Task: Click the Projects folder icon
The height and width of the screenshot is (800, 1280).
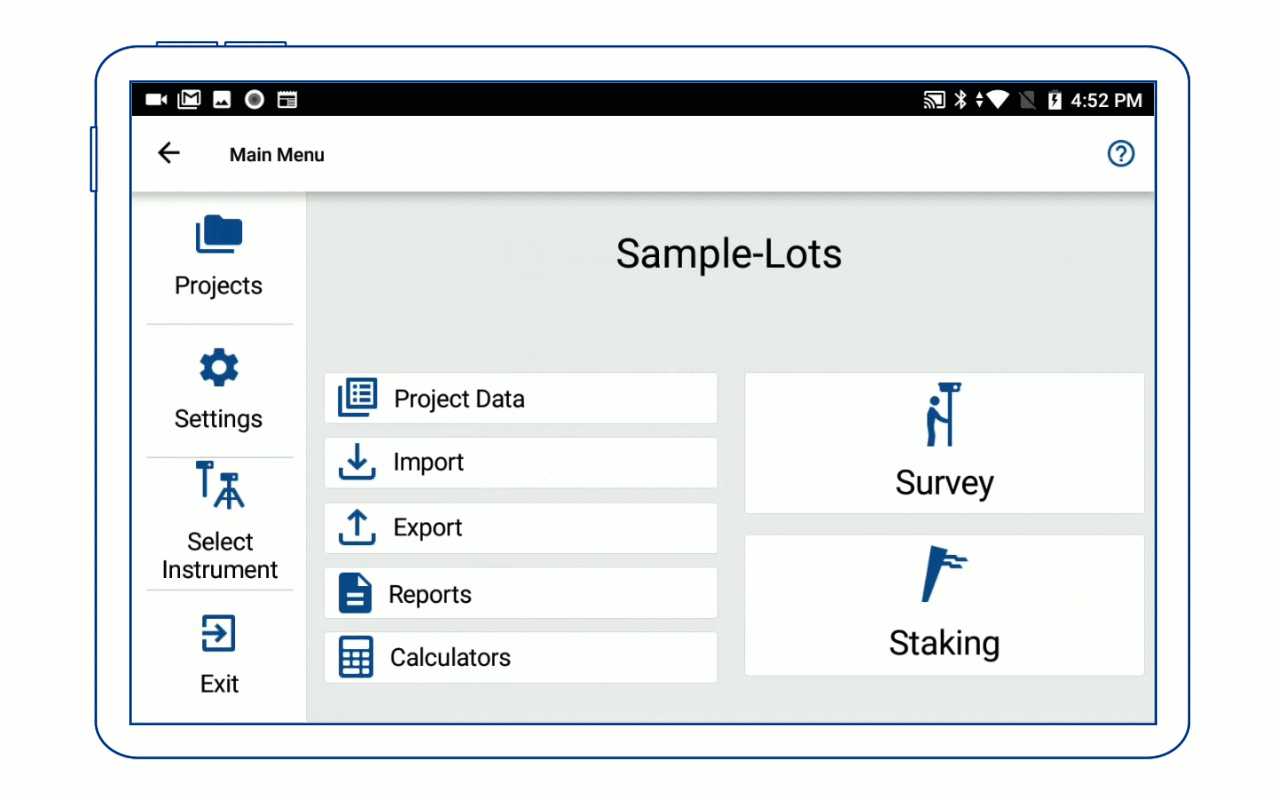Action: 219,235
